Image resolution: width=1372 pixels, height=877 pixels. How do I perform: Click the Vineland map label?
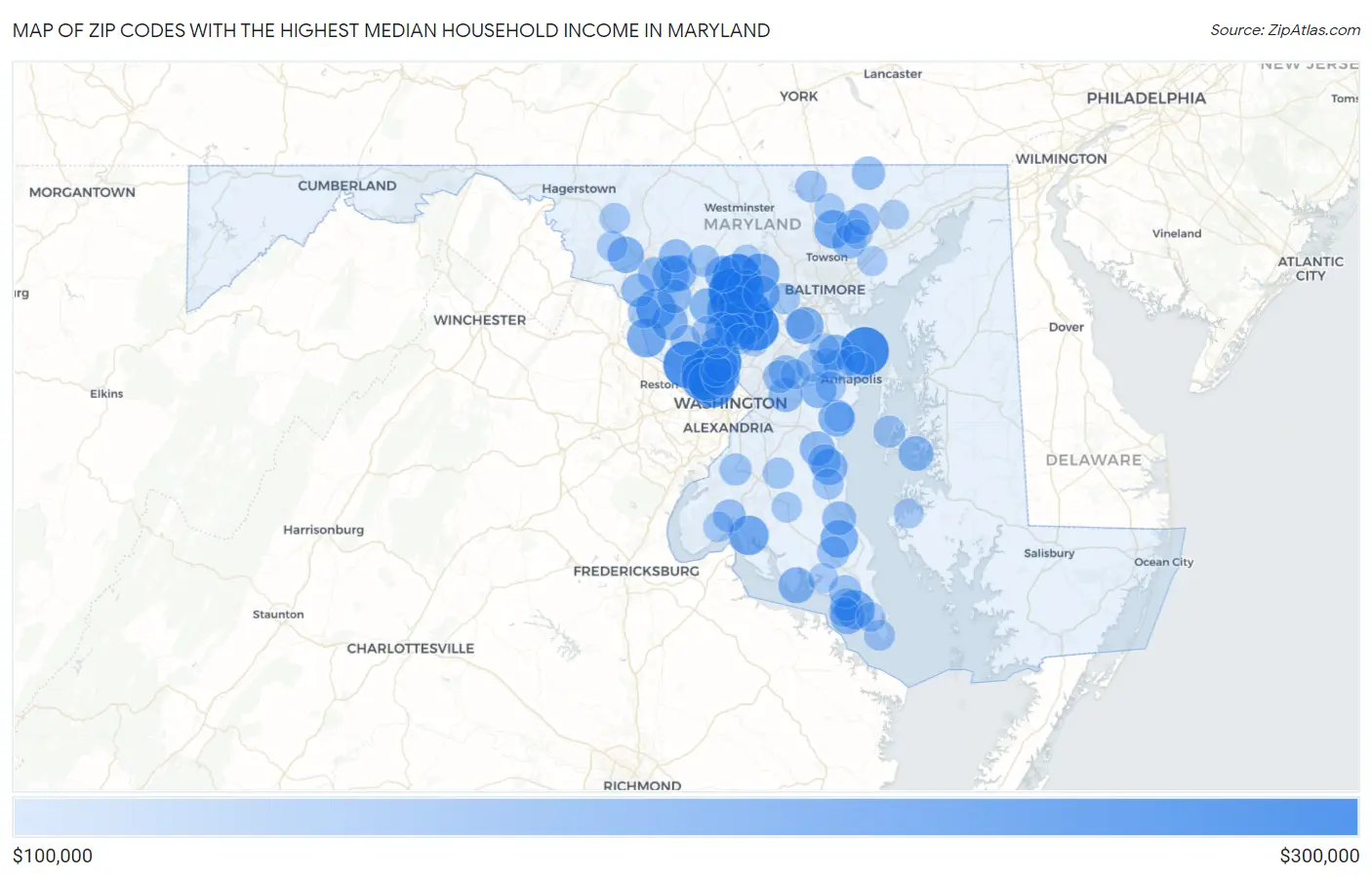pyautogui.click(x=1176, y=233)
